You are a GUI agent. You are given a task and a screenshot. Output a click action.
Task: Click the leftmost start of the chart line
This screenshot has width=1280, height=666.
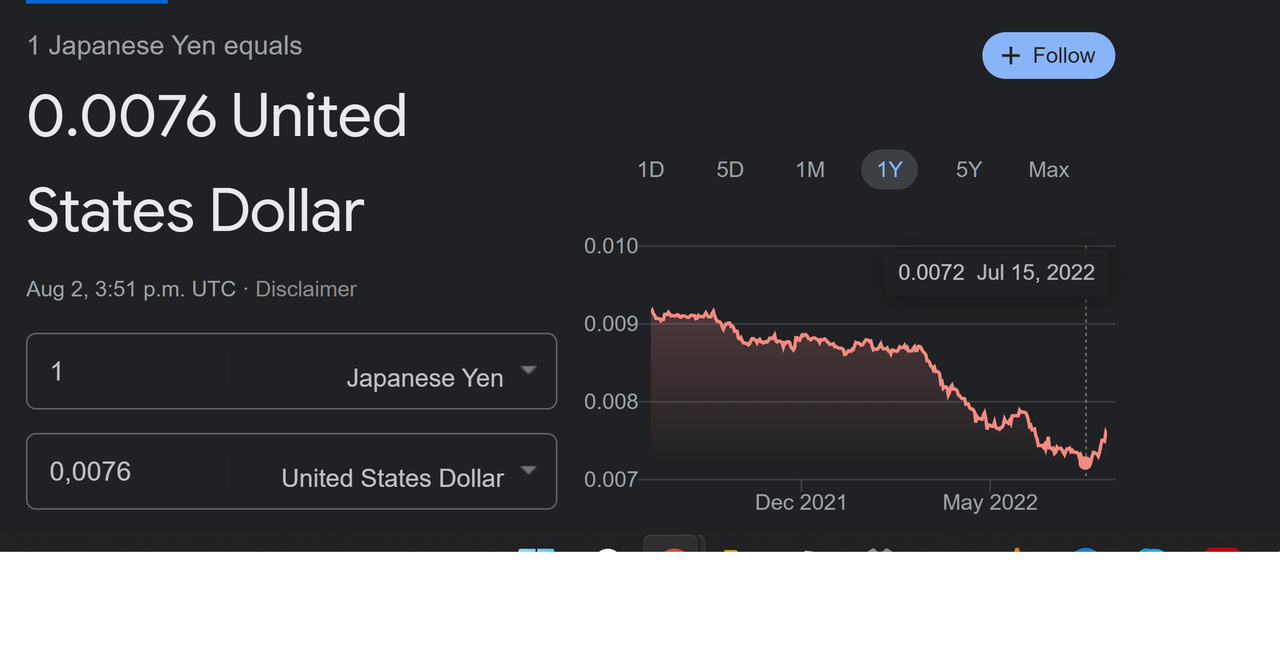click(x=652, y=310)
